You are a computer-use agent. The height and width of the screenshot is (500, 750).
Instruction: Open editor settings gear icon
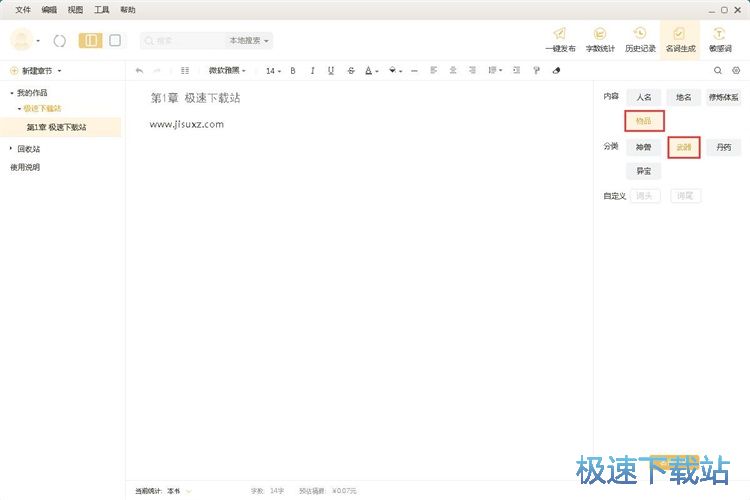736,70
